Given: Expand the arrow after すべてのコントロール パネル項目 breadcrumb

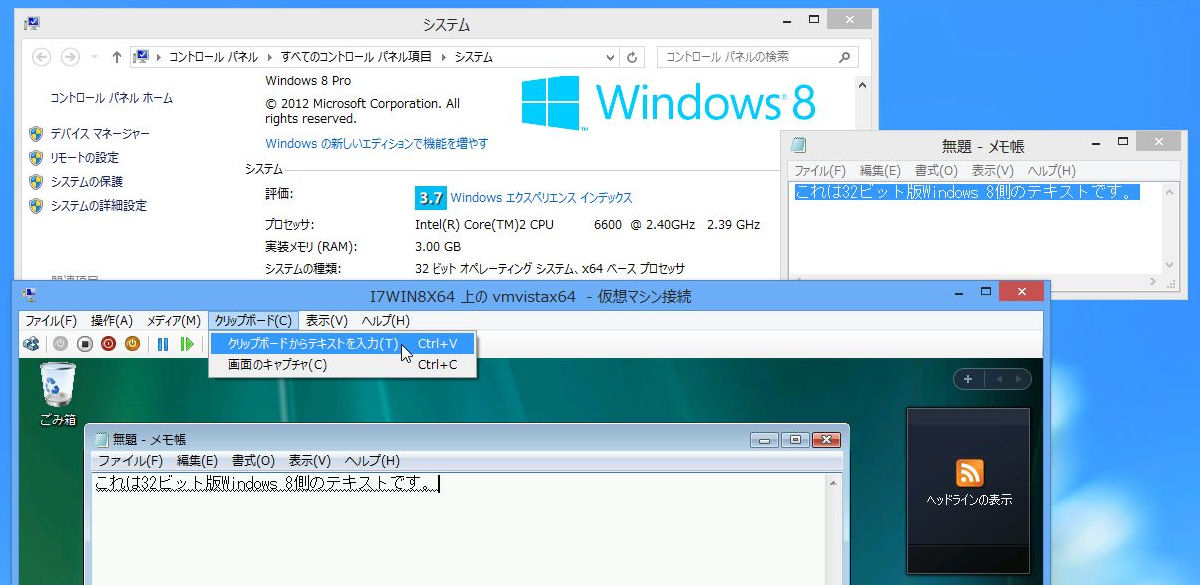Looking at the screenshot, I should [443, 57].
